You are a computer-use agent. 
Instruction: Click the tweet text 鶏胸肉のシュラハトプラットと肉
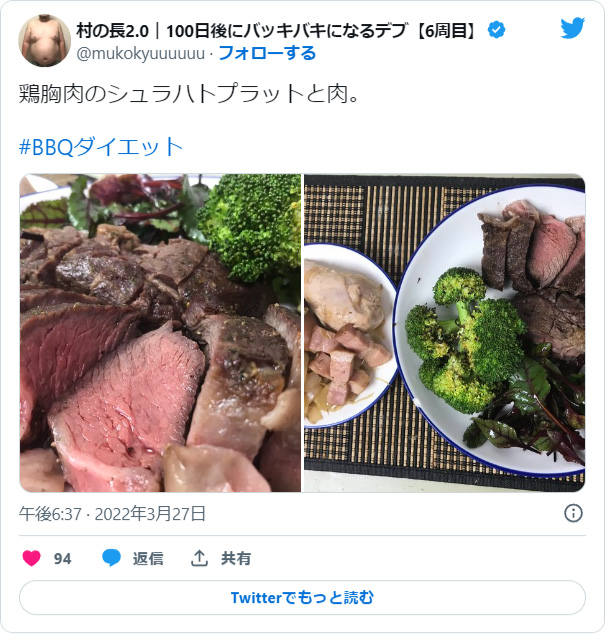point(189,94)
